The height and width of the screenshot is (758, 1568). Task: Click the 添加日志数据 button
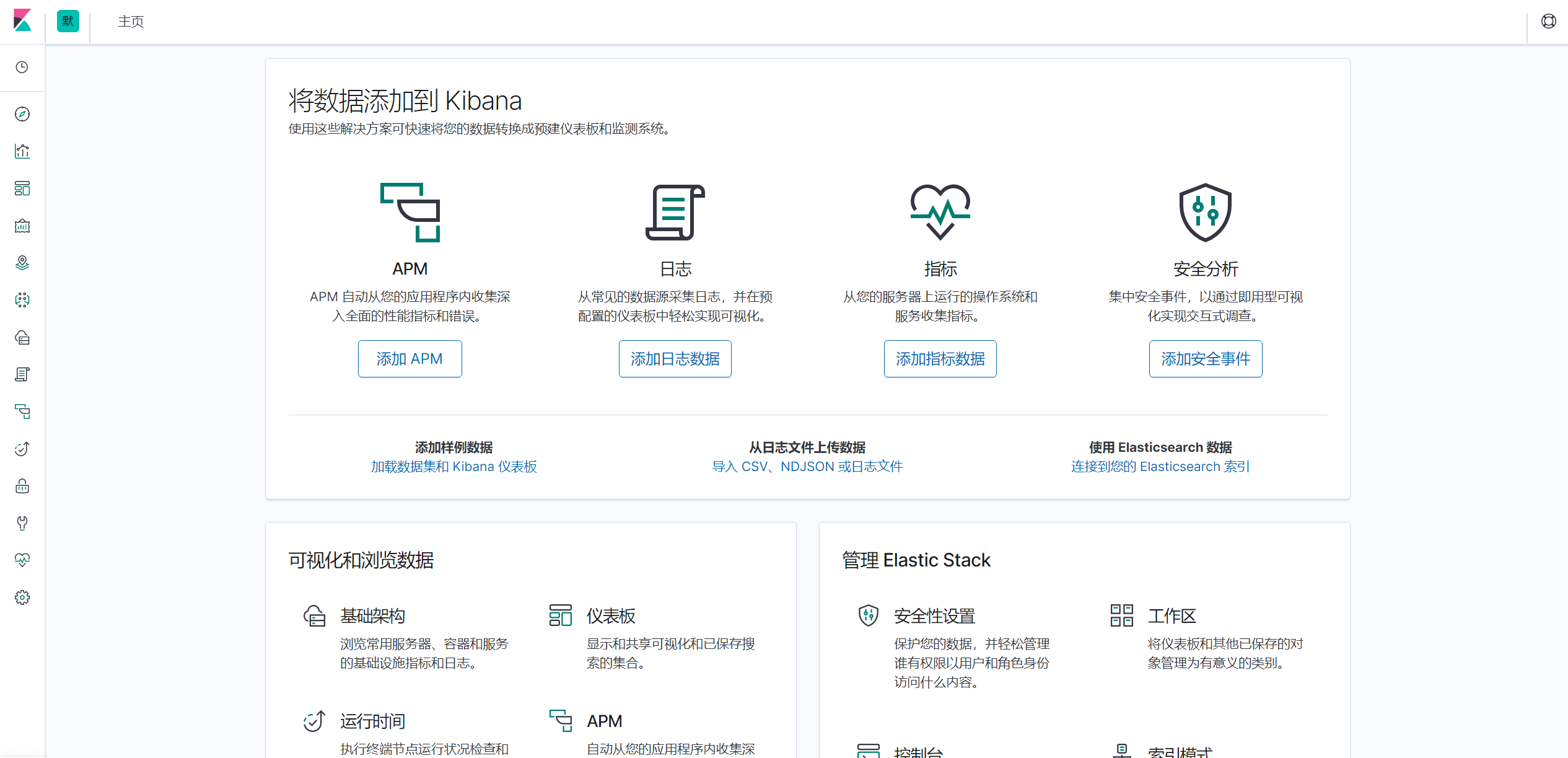(675, 358)
